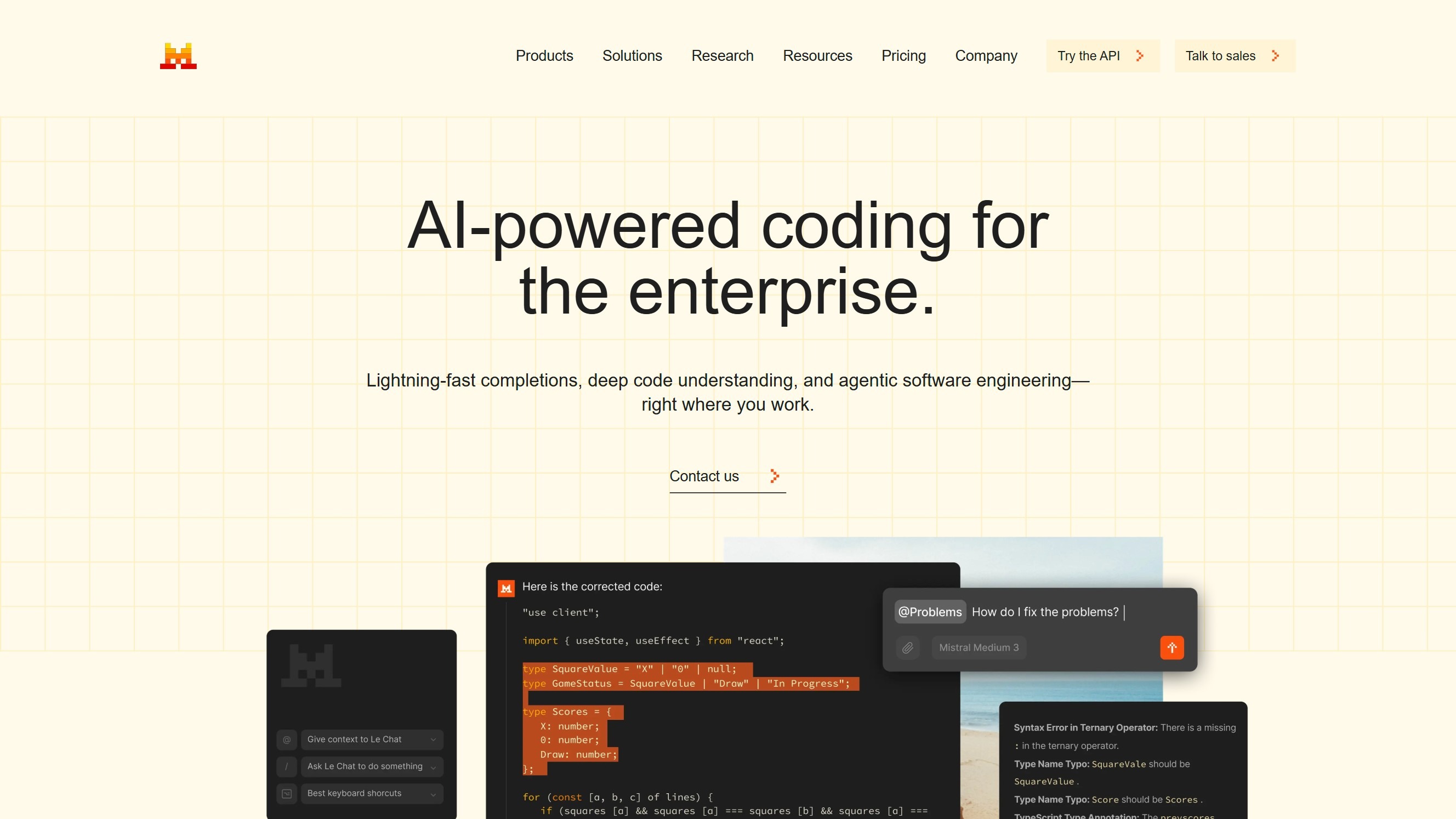1456x819 pixels.
Task: Expand Give context to Le Chat
Action: click(x=433, y=740)
